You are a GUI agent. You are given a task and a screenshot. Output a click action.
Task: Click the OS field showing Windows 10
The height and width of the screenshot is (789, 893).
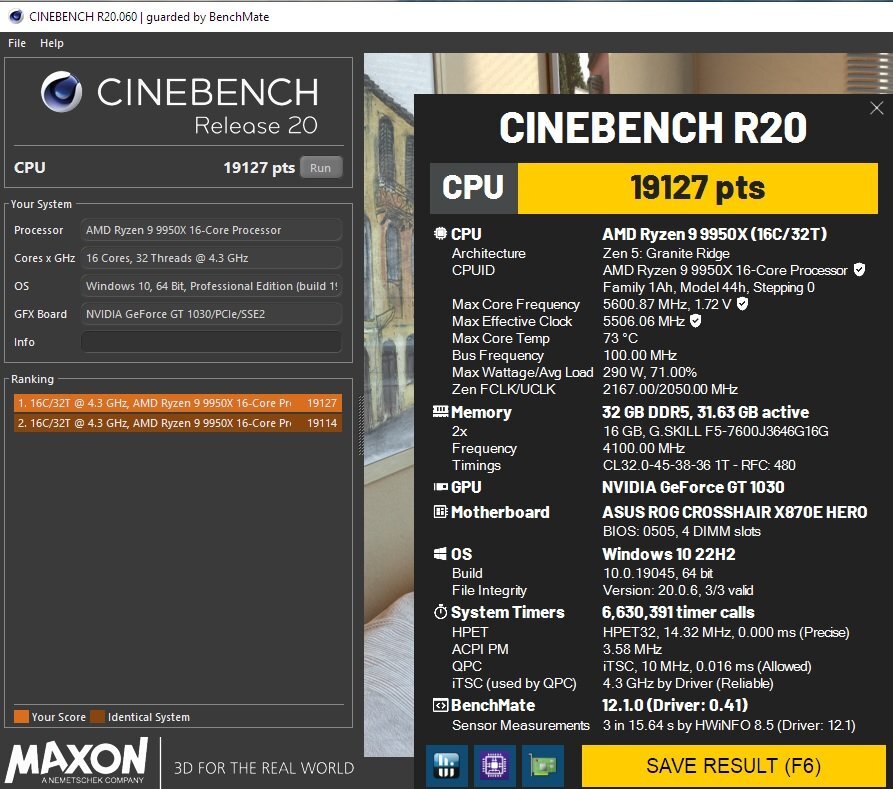pyautogui.click(x=211, y=286)
